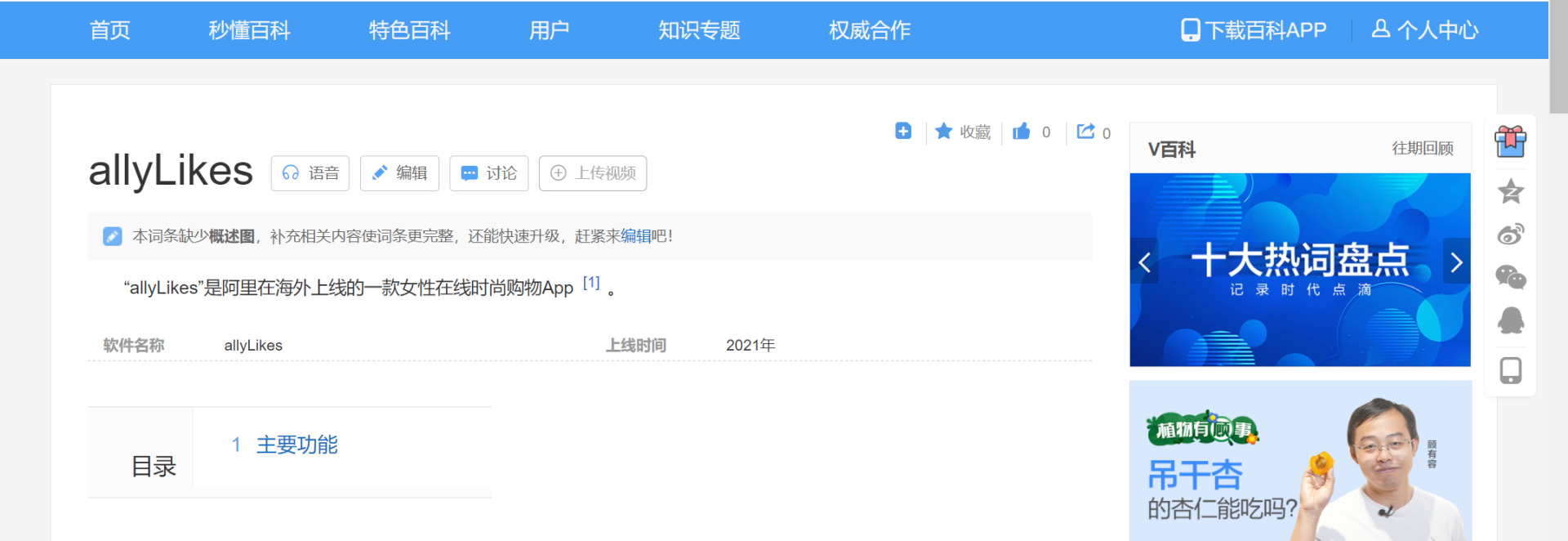
Task: Open the 权威合作 menu item
Action: tap(869, 30)
